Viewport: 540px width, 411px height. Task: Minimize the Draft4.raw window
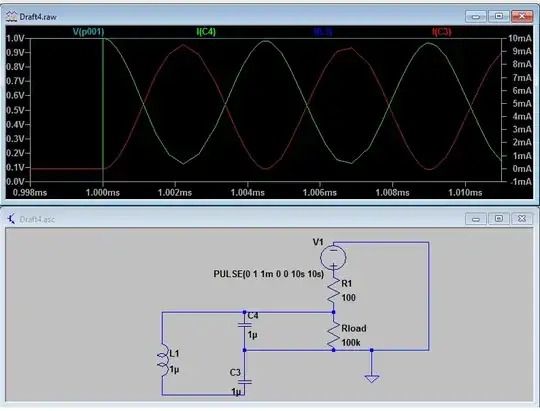476,16
